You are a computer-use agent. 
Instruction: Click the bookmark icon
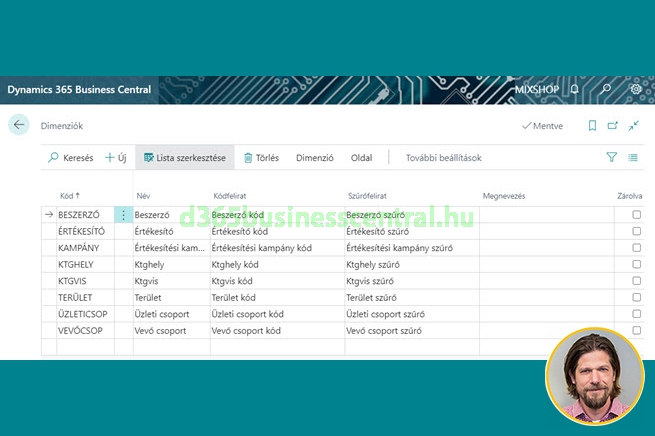click(592, 126)
